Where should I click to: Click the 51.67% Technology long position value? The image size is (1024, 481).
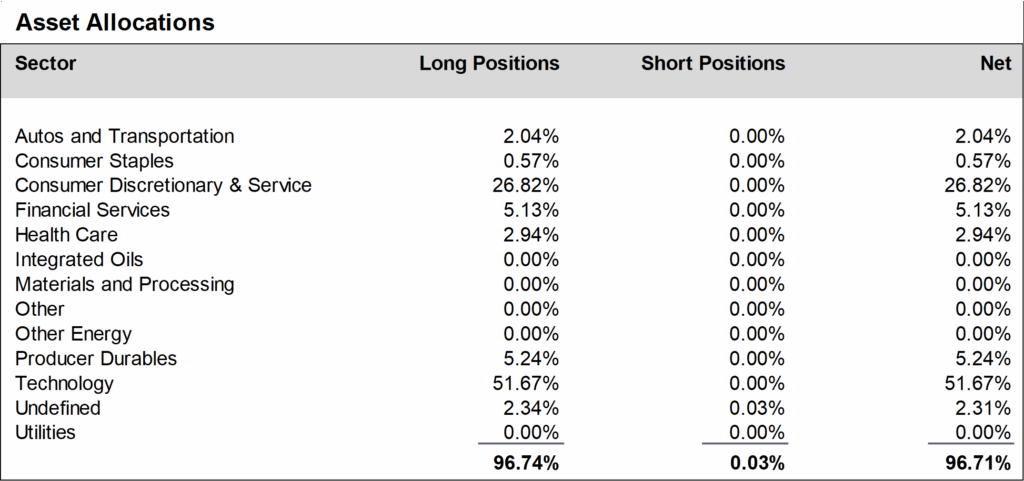click(530, 384)
